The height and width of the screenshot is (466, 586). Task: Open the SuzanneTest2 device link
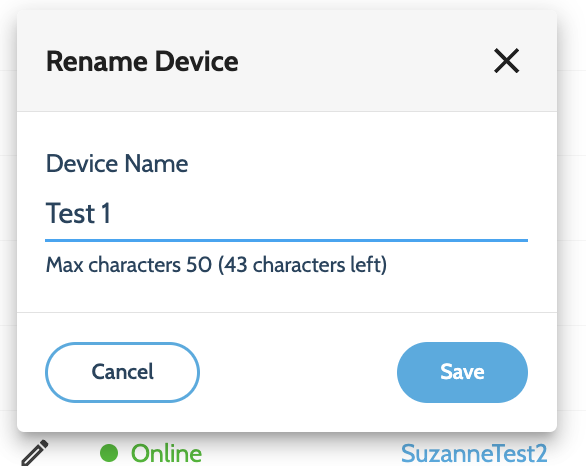coord(474,453)
